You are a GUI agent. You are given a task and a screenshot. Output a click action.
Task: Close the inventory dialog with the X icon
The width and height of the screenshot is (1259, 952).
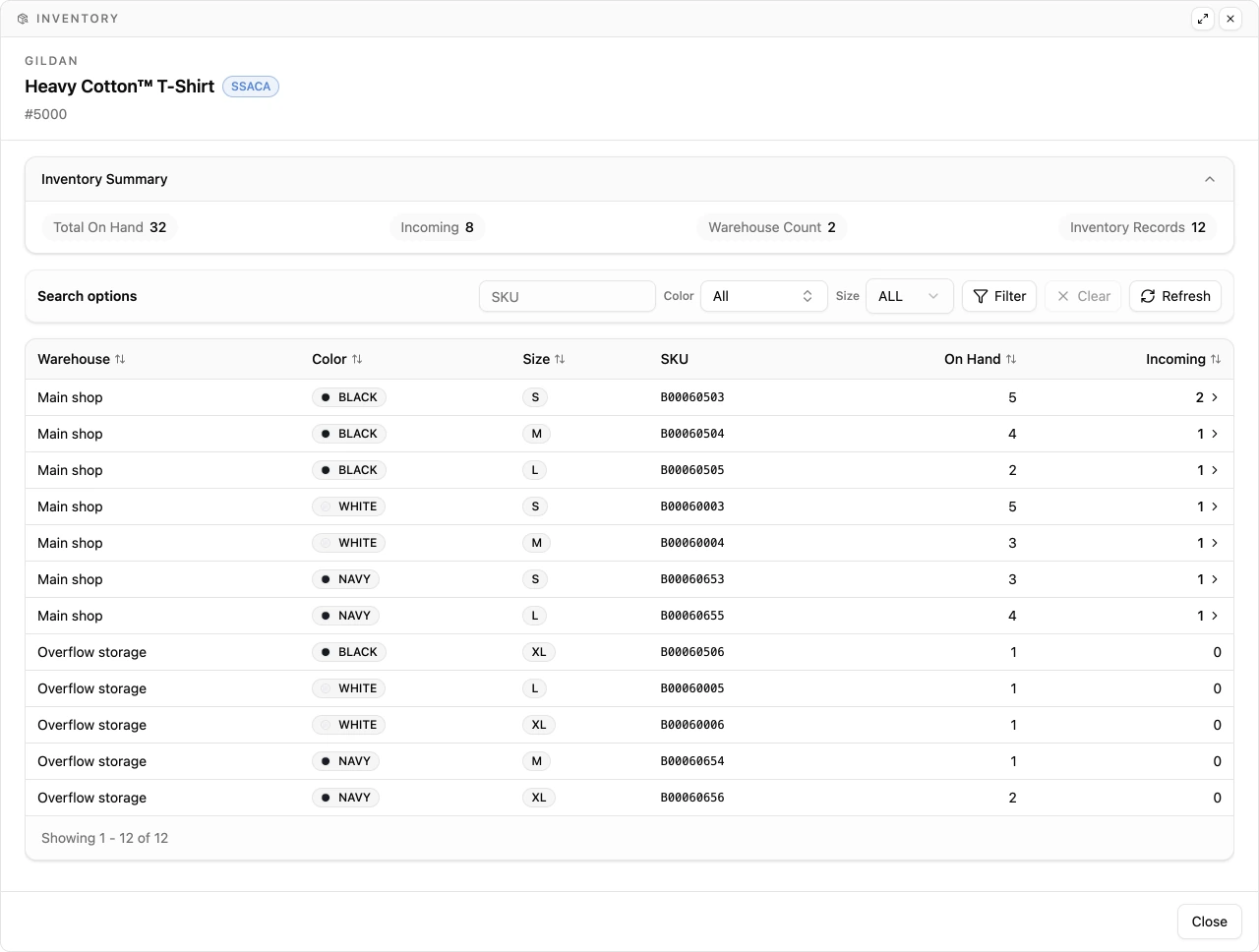[1230, 19]
